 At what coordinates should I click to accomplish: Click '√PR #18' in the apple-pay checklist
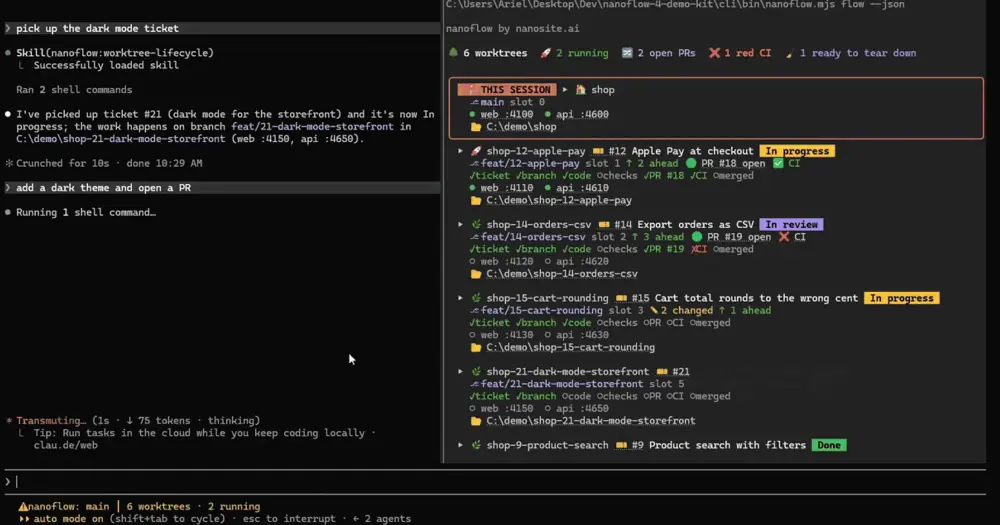pyautogui.click(x=666, y=175)
